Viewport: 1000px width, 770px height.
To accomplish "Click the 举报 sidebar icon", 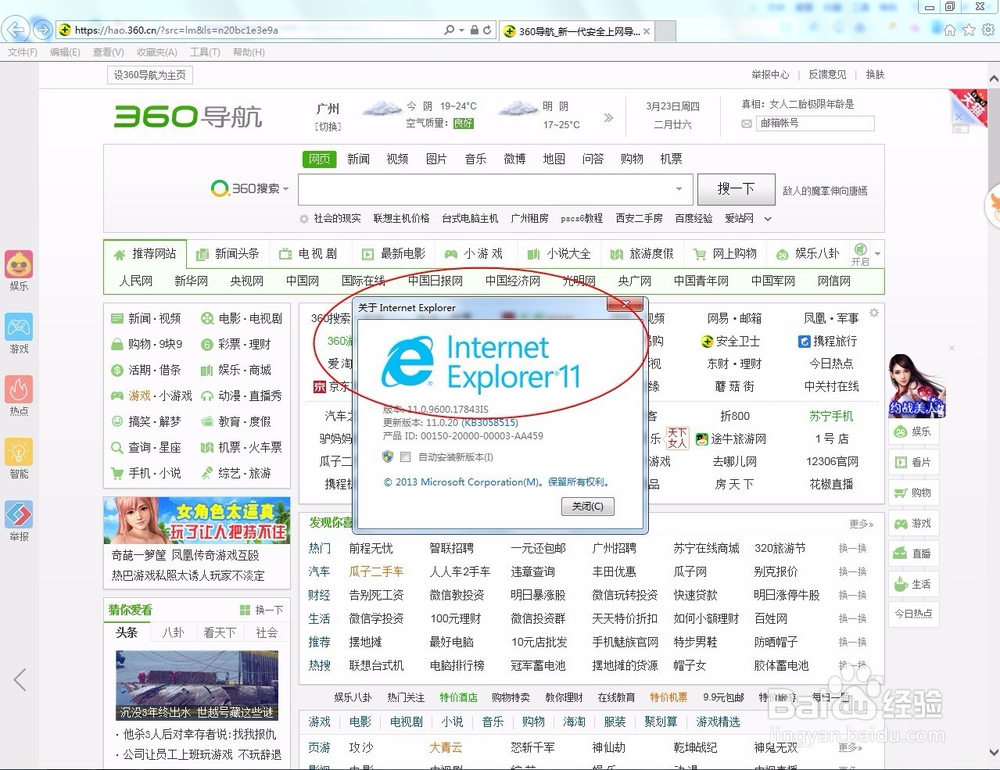I will [18, 514].
